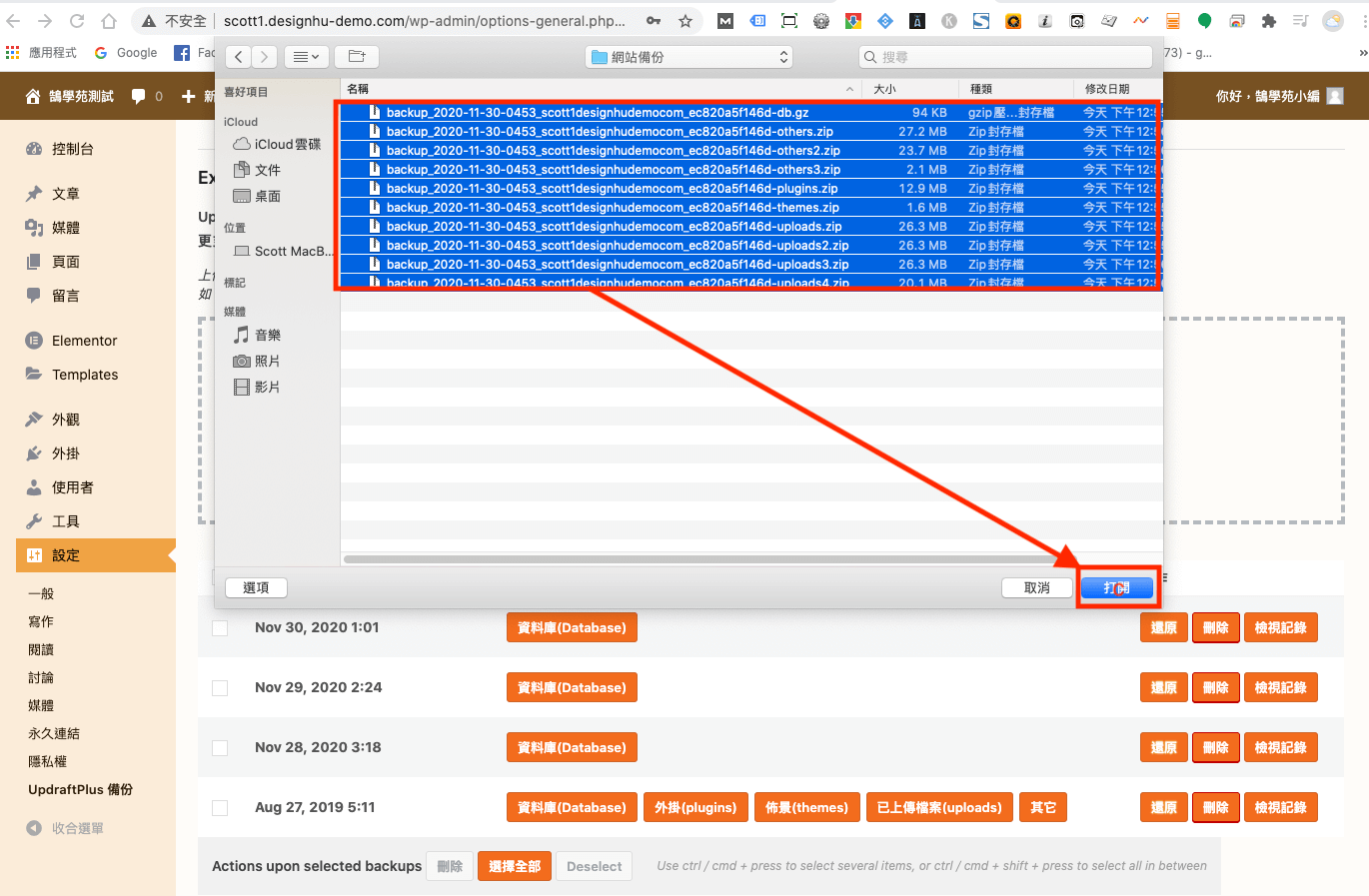Check the Nov 30, 2020 1:01 backup checkbox

pos(220,628)
